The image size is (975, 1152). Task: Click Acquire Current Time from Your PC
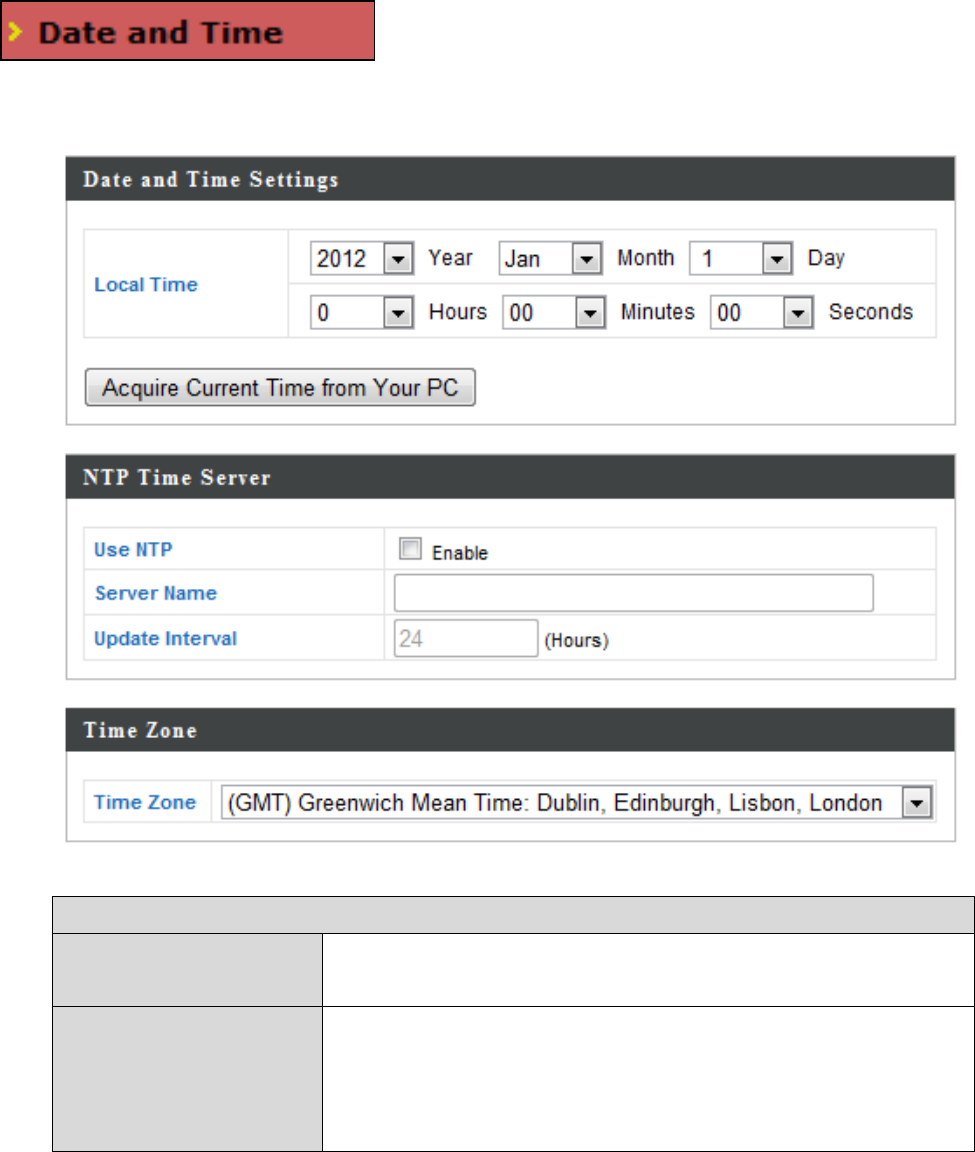point(280,387)
